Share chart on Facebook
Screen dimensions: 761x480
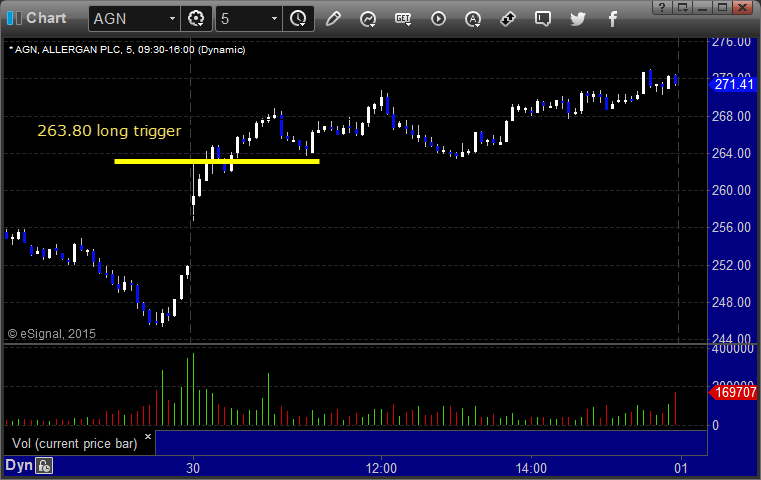[613, 19]
